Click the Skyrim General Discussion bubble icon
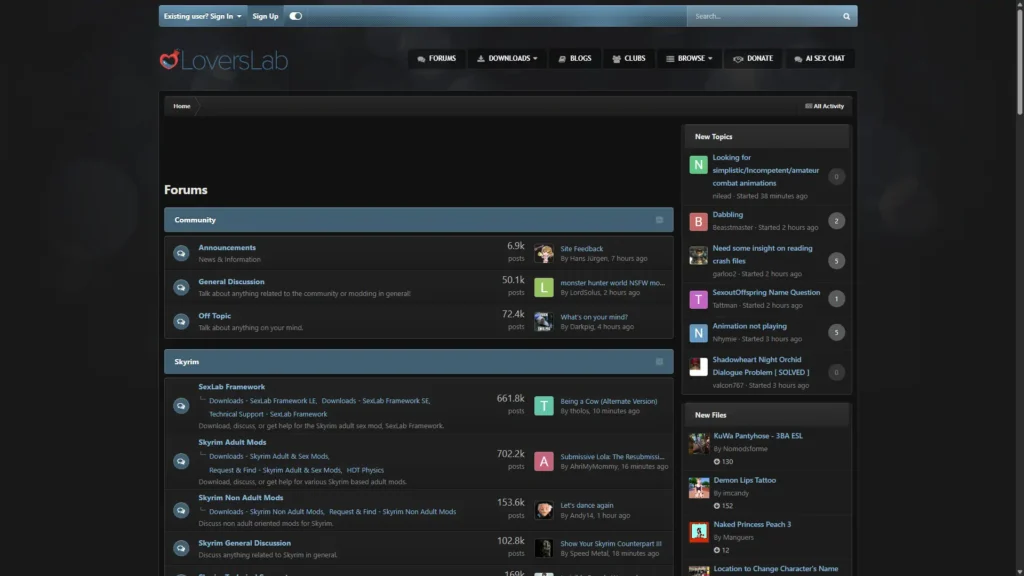This screenshot has height=576, width=1024. (181, 548)
